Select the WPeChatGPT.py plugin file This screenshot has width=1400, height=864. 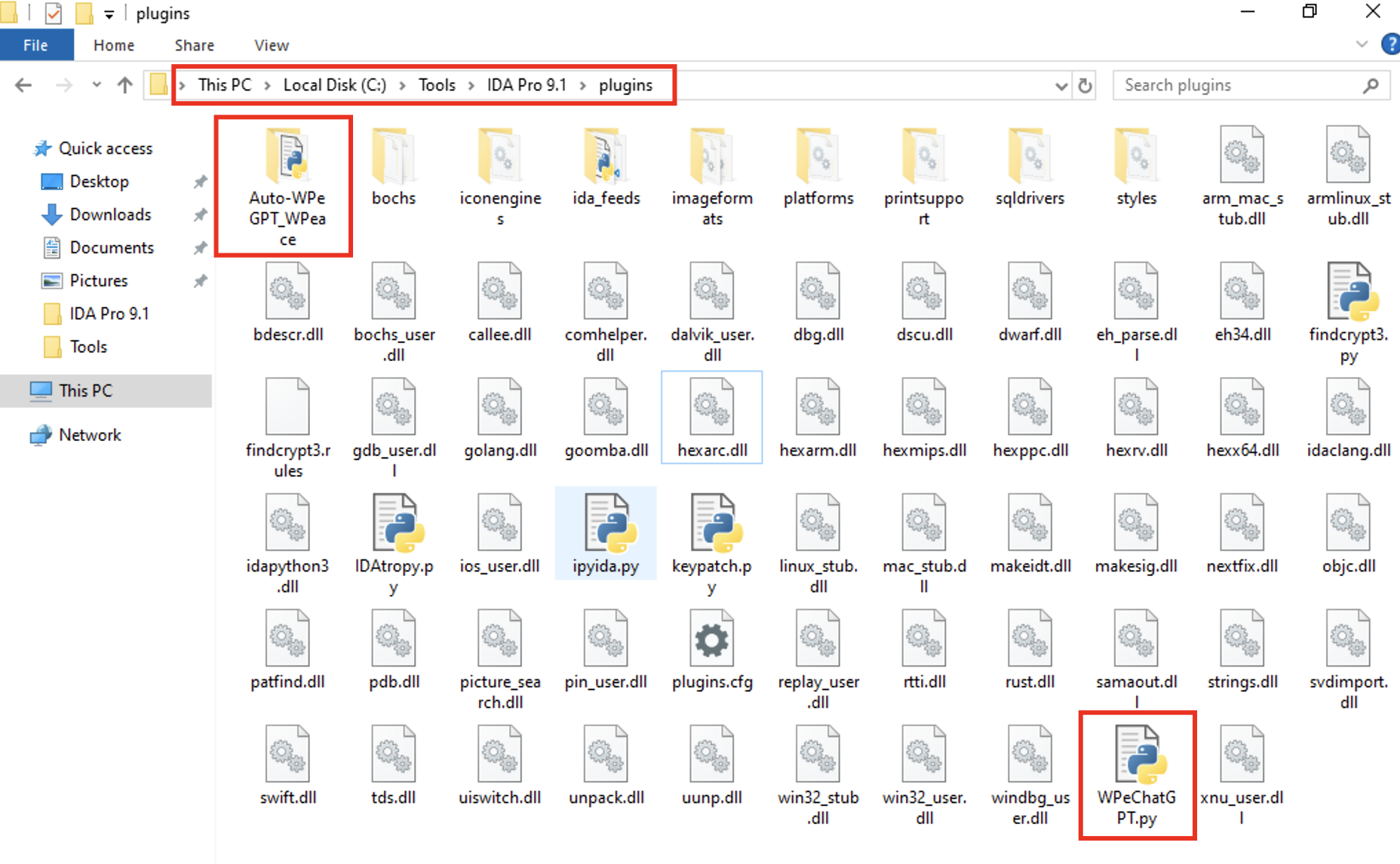1137,776
